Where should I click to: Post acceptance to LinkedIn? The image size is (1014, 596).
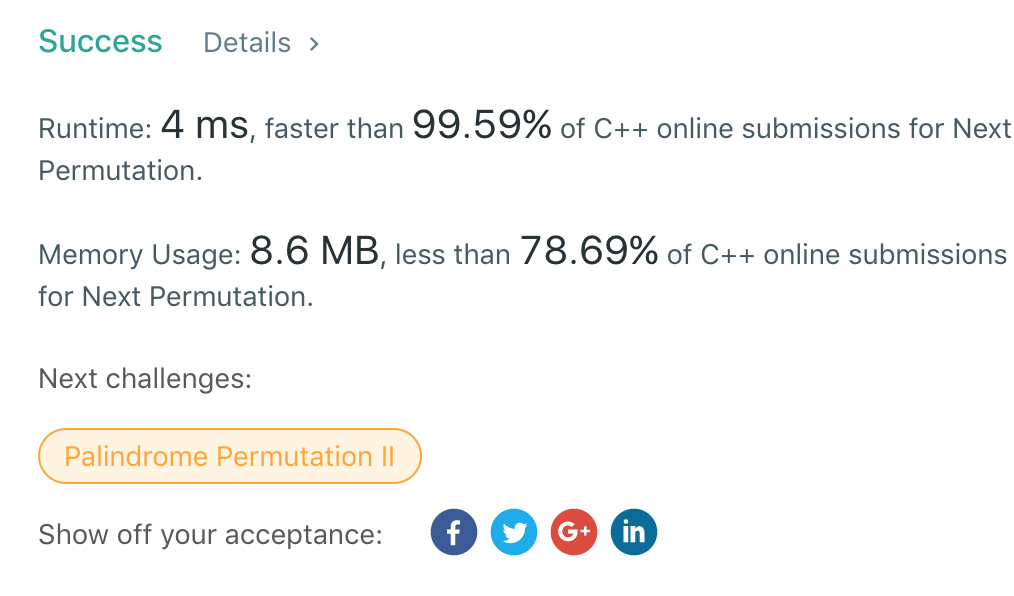coord(634,532)
